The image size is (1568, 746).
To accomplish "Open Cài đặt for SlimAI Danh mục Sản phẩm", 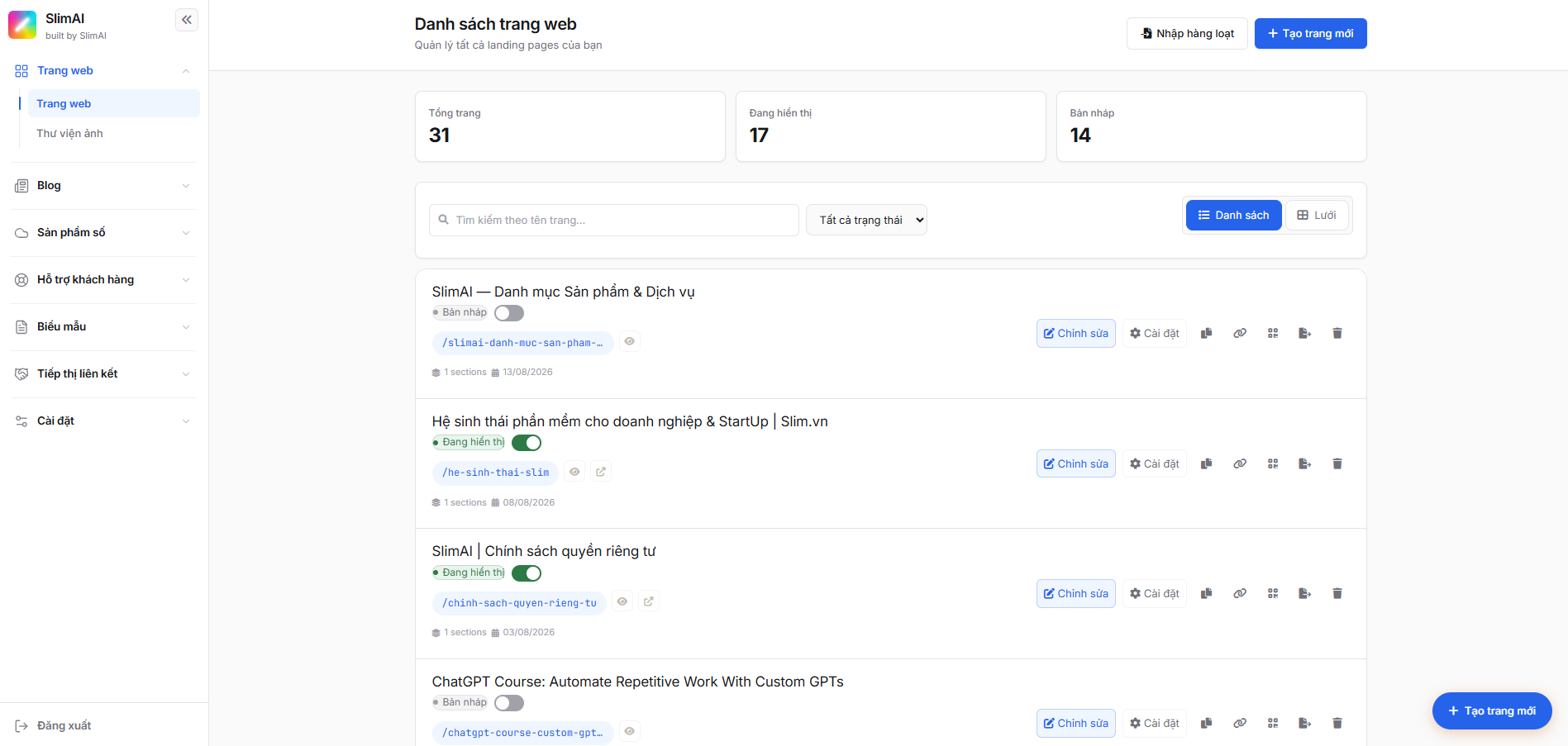I will pyautogui.click(x=1155, y=333).
